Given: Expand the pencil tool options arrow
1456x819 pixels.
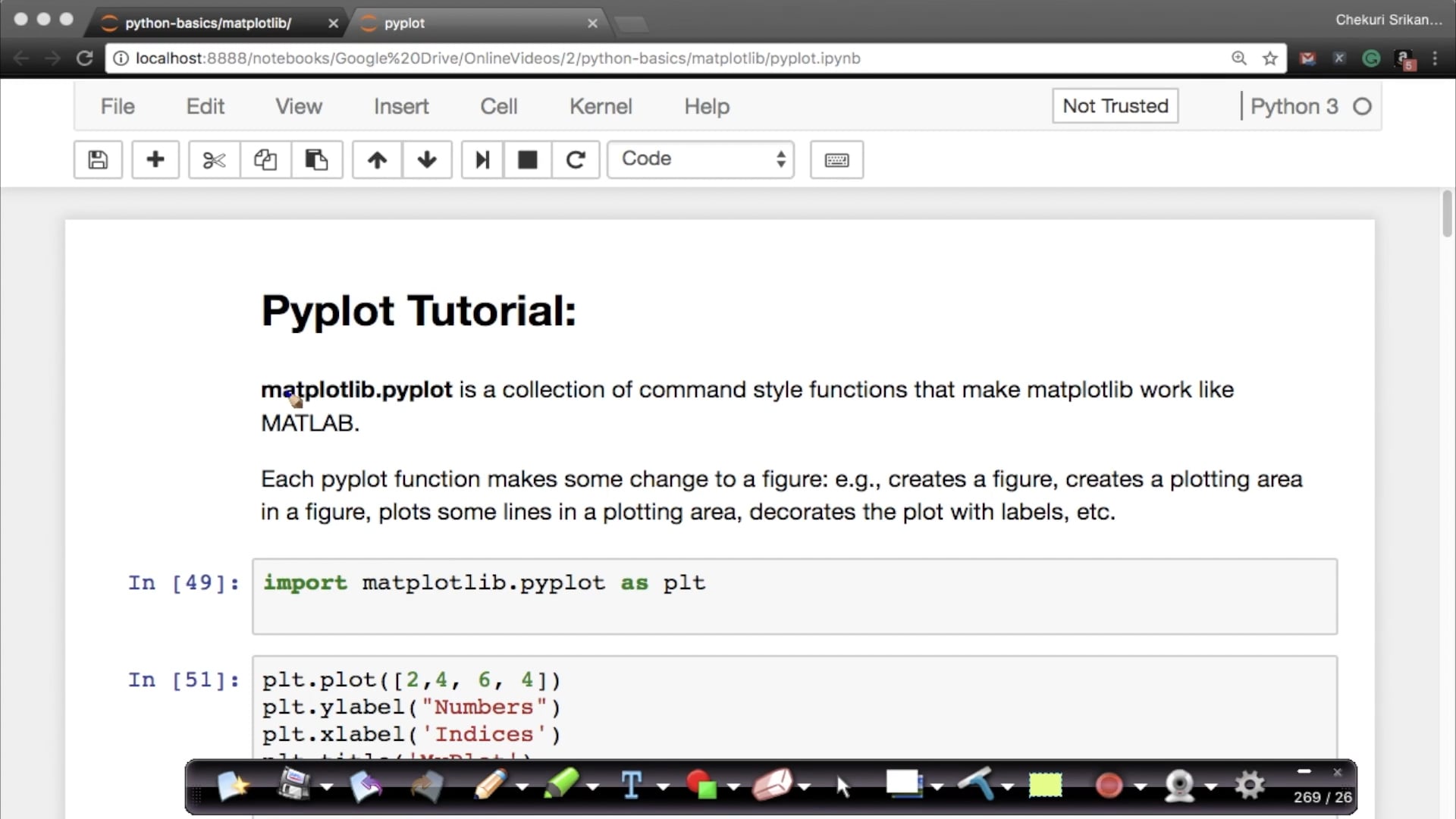Looking at the screenshot, I should coord(522,787).
